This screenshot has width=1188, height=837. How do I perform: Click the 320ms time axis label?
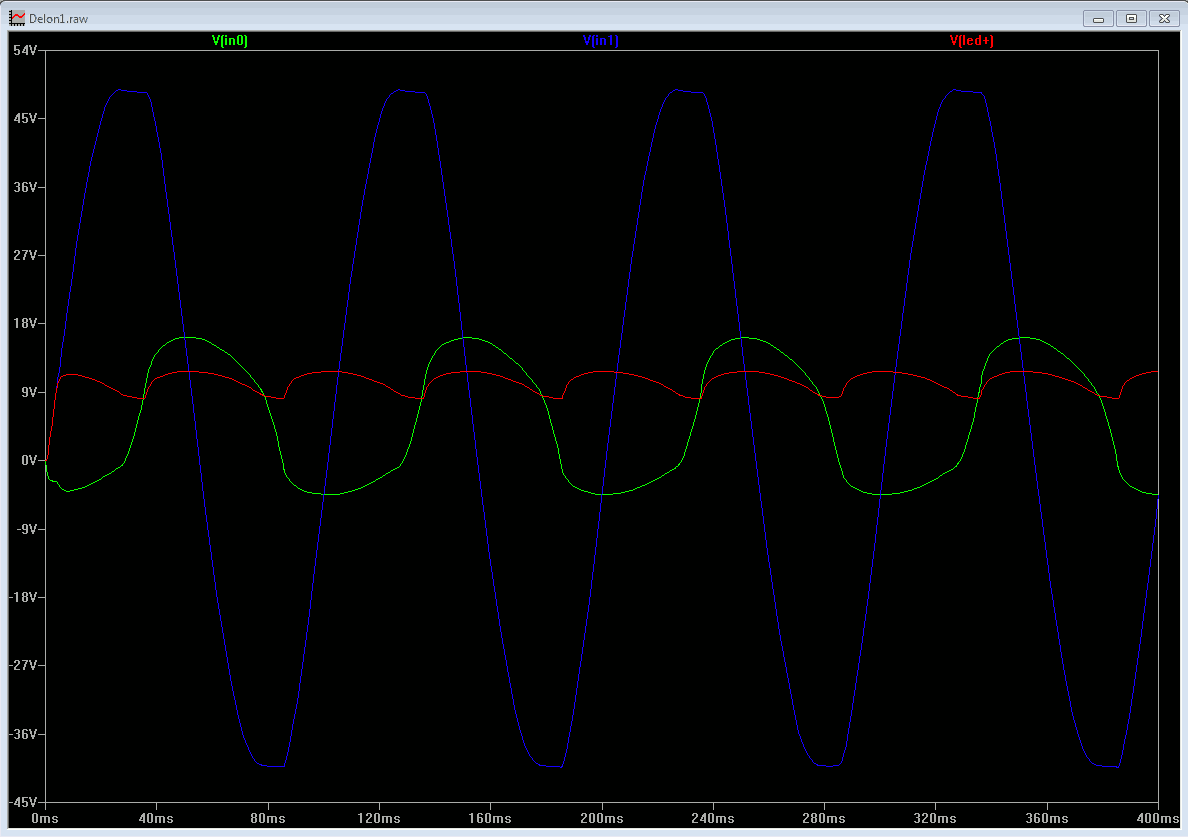(x=935, y=818)
